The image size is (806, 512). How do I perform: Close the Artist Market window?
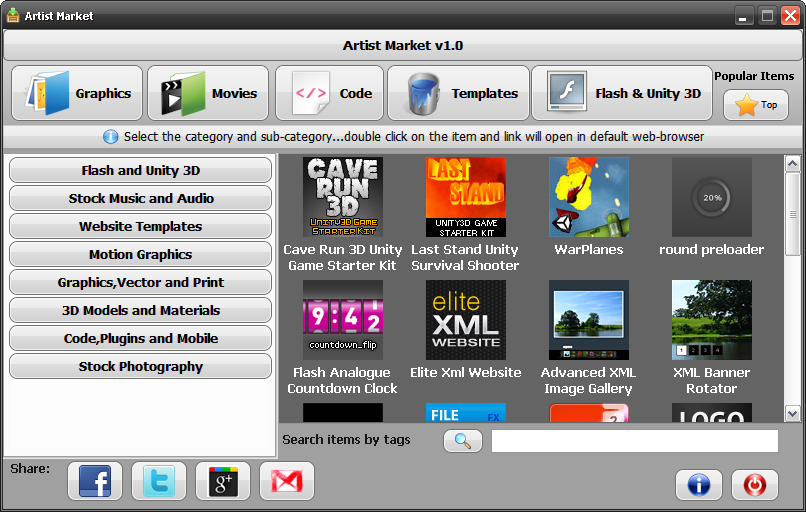(x=790, y=16)
